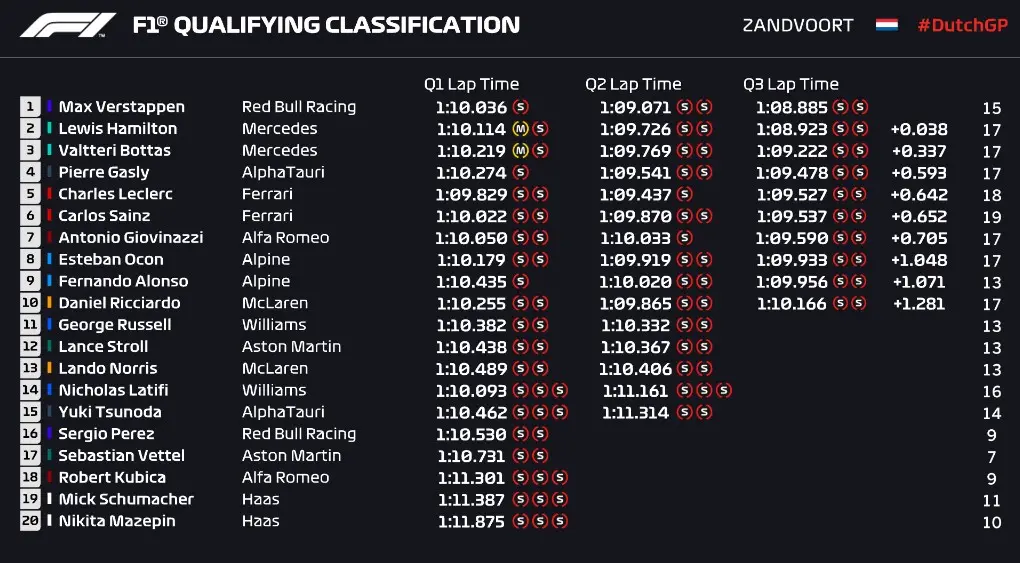
Task: Click the soft tyre icon in Gasly's Q1
Action: 520,173
